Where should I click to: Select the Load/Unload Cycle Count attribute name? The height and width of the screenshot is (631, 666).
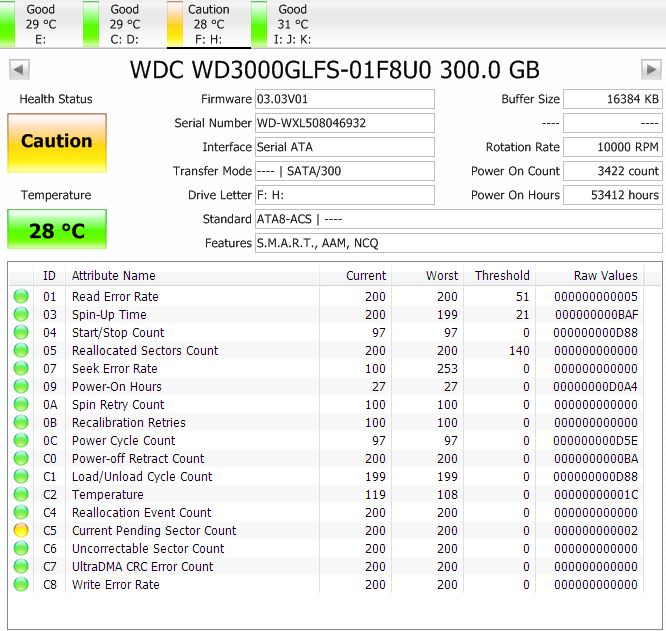pos(142,477)
